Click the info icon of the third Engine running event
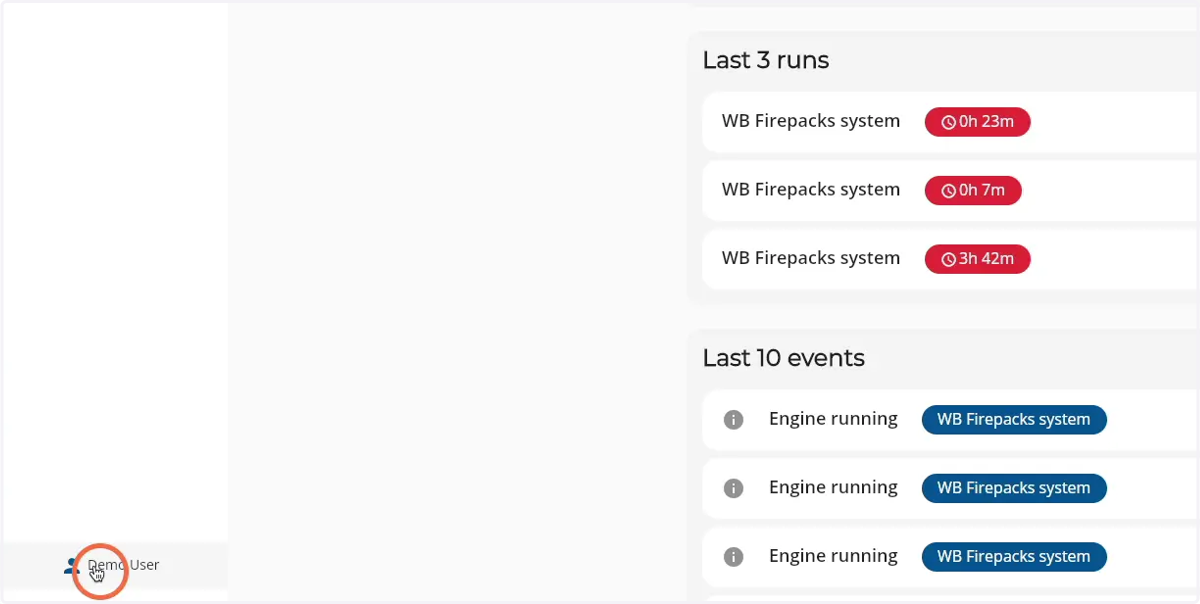 [733, 557]
